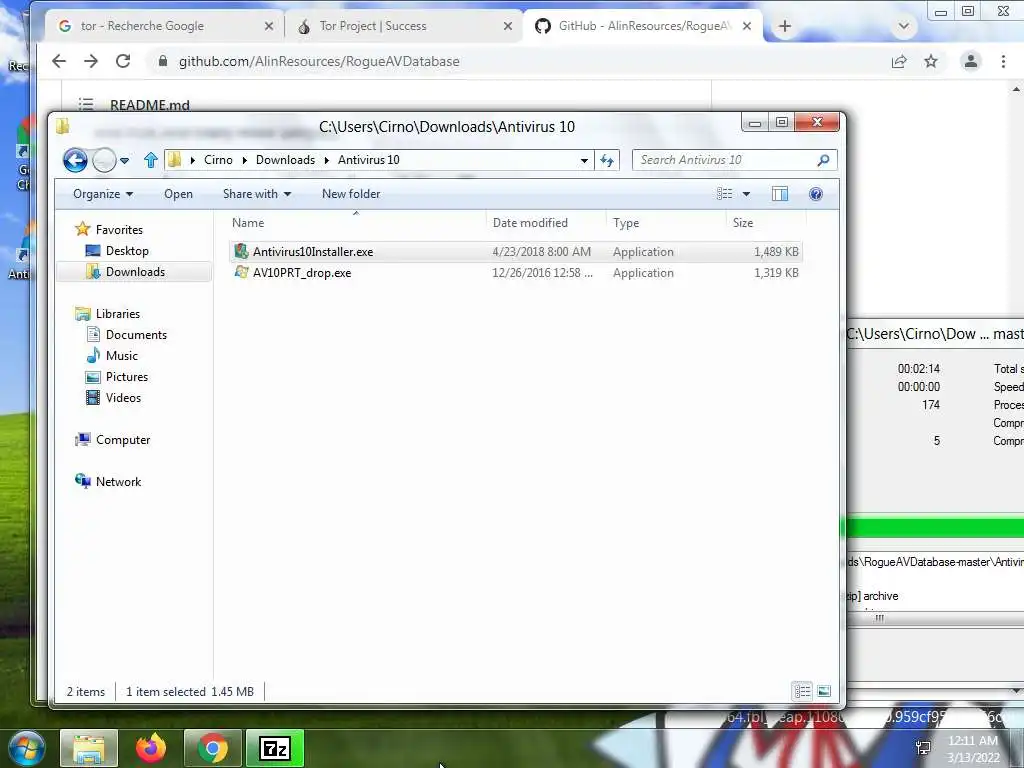The width and height of the screenshot is (1024, 768).
Task: Click the 7-Zip taskbar icon
Action: pyautogui.click(x=275, y=748)
